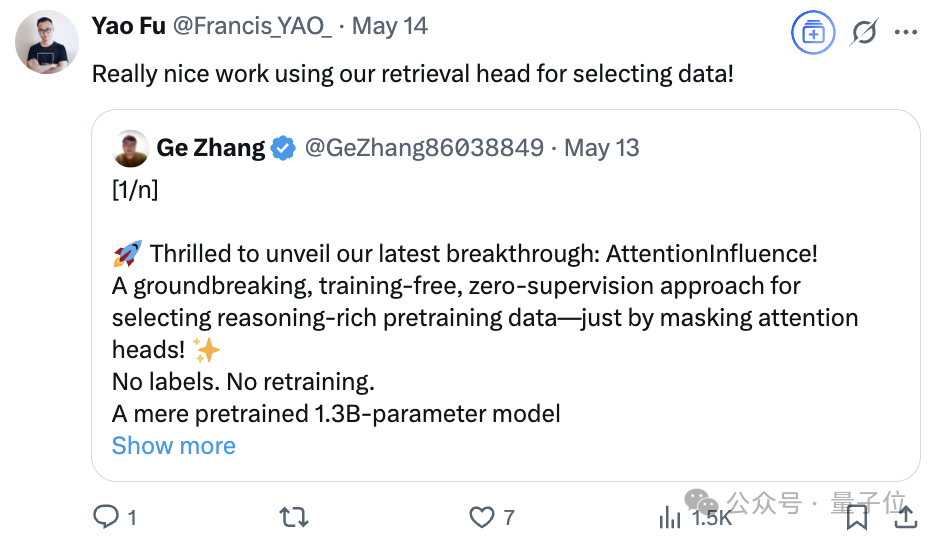
Task: Open Yao Fu's profile picture
Action: (x=47, y=42)
